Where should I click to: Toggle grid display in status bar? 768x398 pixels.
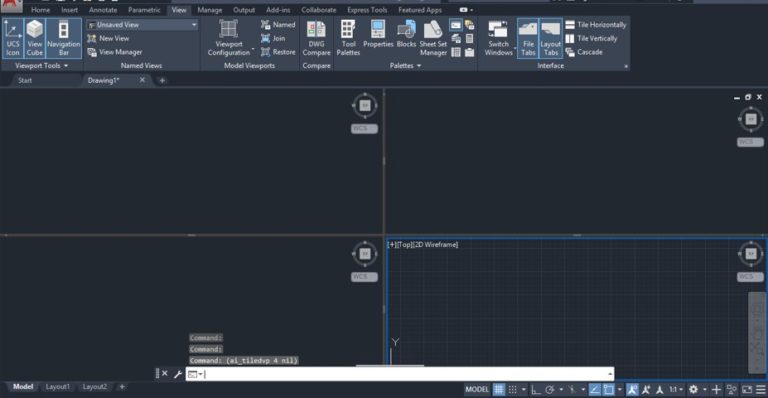coord(499,389)
